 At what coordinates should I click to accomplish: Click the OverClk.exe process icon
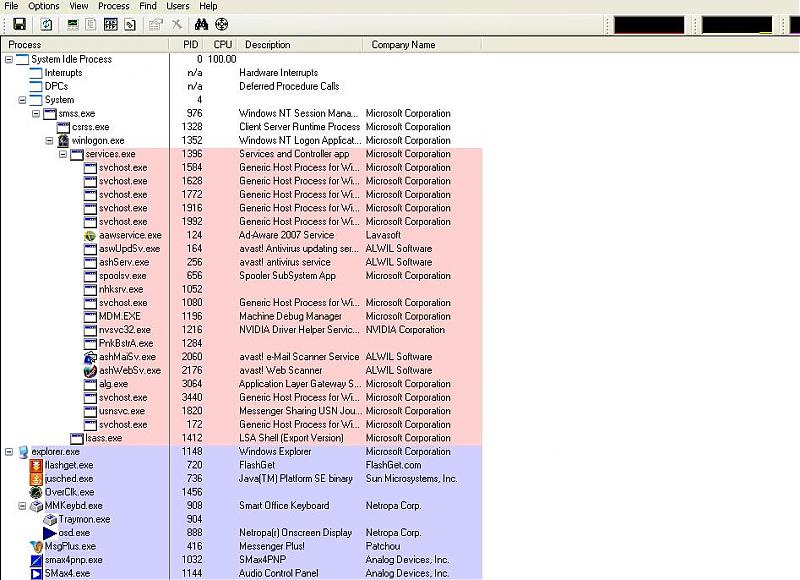36,492
